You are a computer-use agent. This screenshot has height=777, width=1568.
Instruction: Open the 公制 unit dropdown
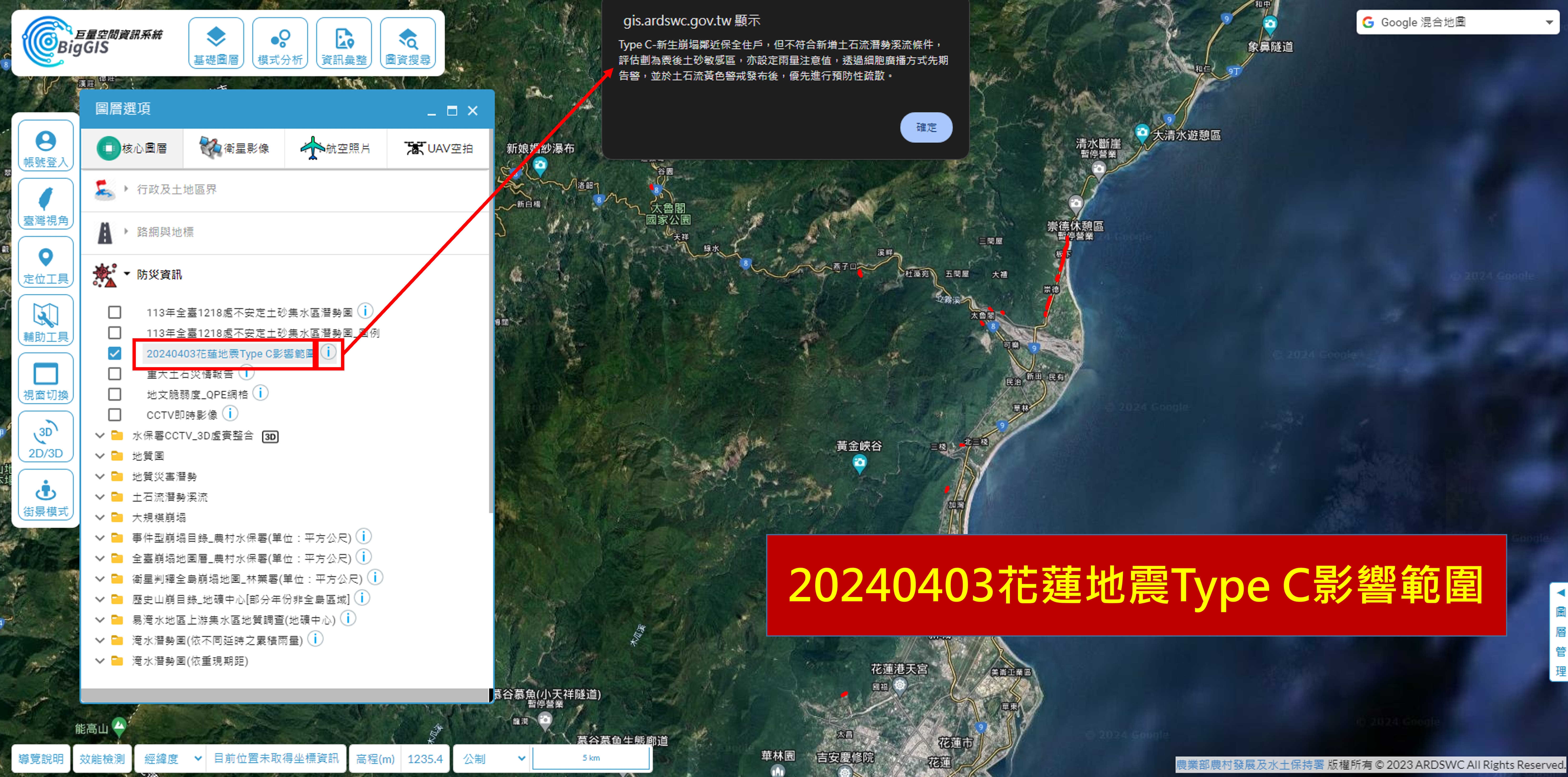point(492,759)
